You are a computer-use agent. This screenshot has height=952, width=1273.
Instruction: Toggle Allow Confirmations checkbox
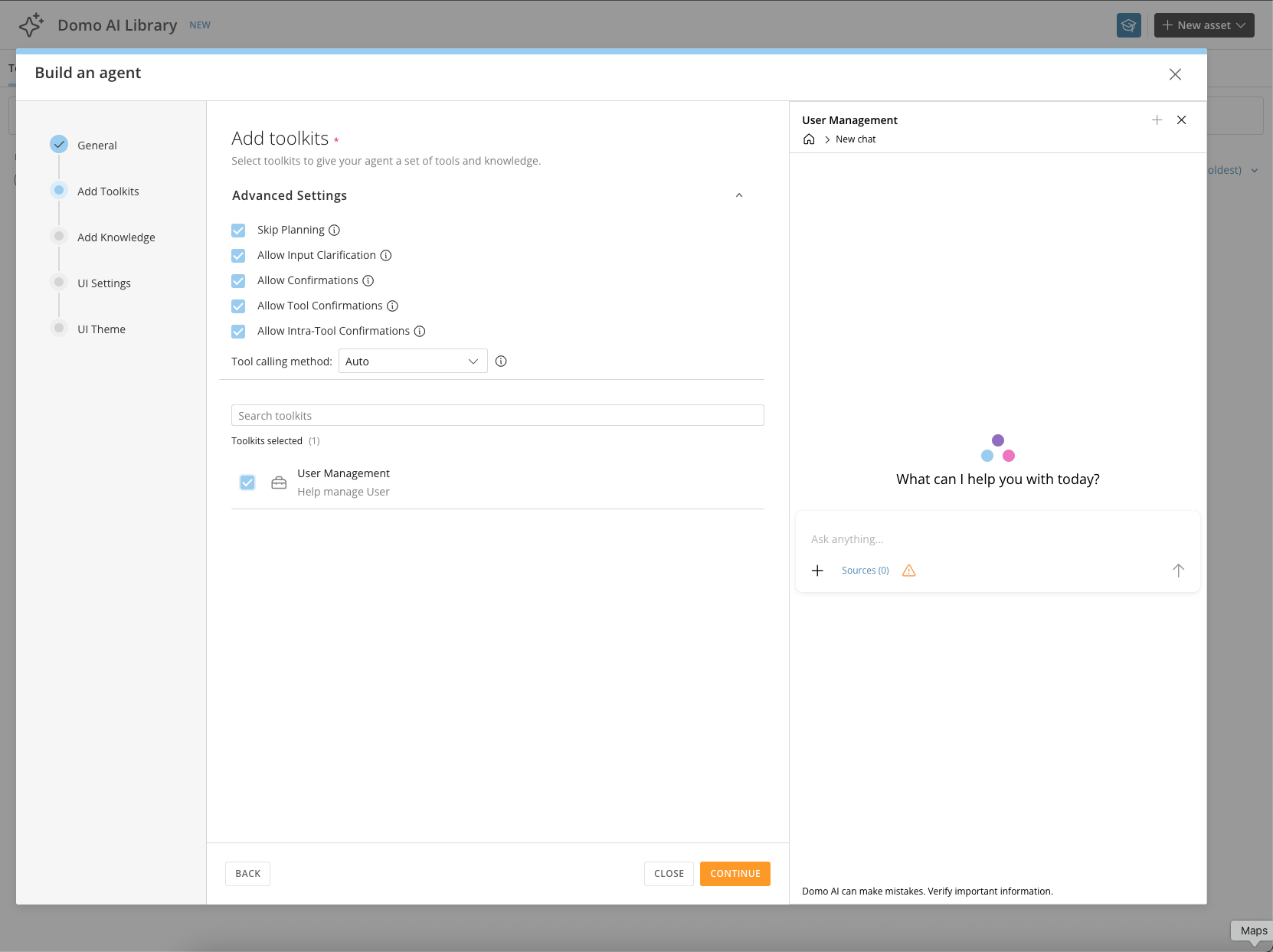238,281
